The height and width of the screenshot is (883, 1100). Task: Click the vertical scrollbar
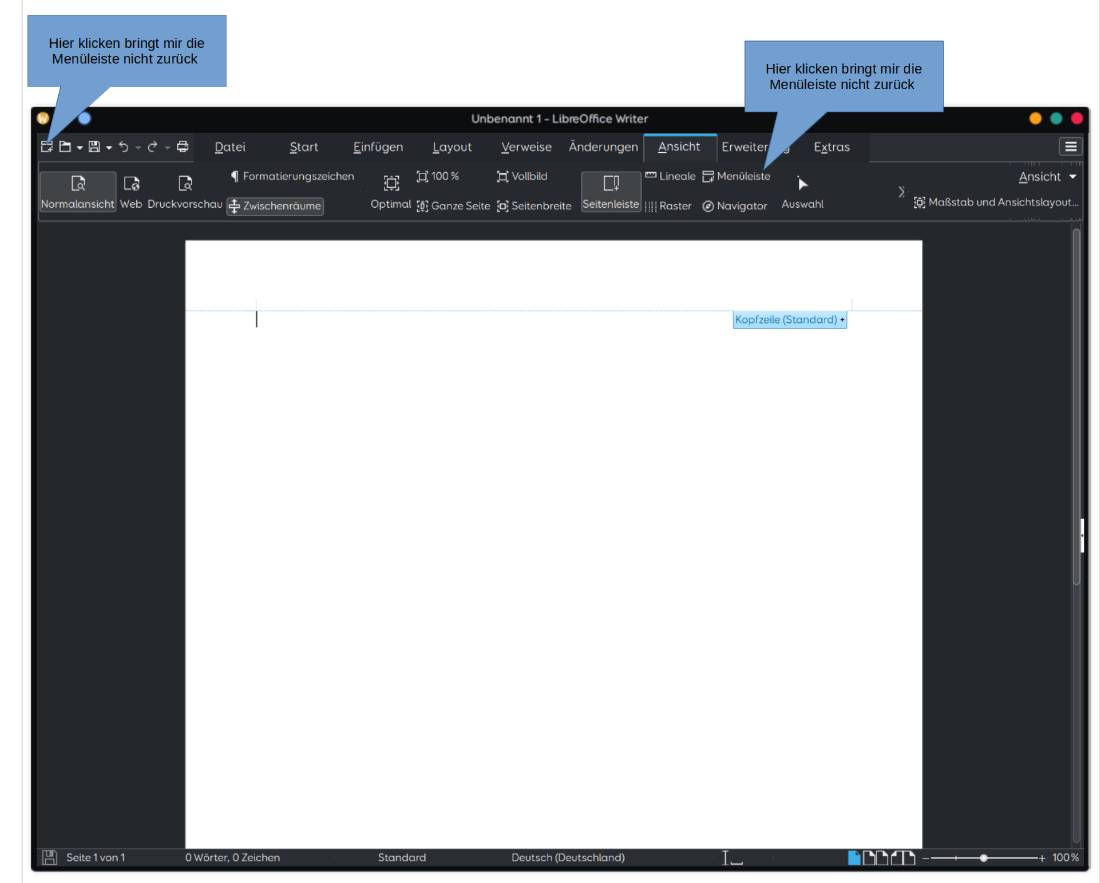click(x=1076, y=407)
